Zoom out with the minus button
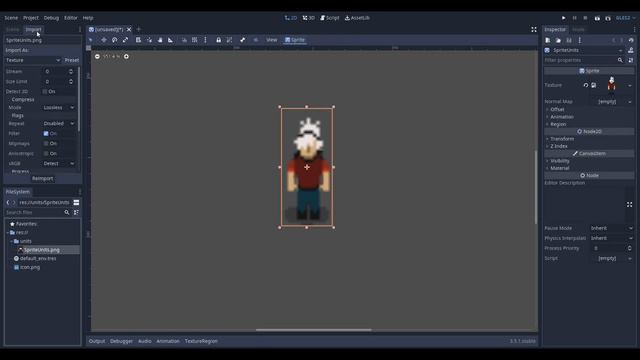640x360 pixels. point(97,56)
